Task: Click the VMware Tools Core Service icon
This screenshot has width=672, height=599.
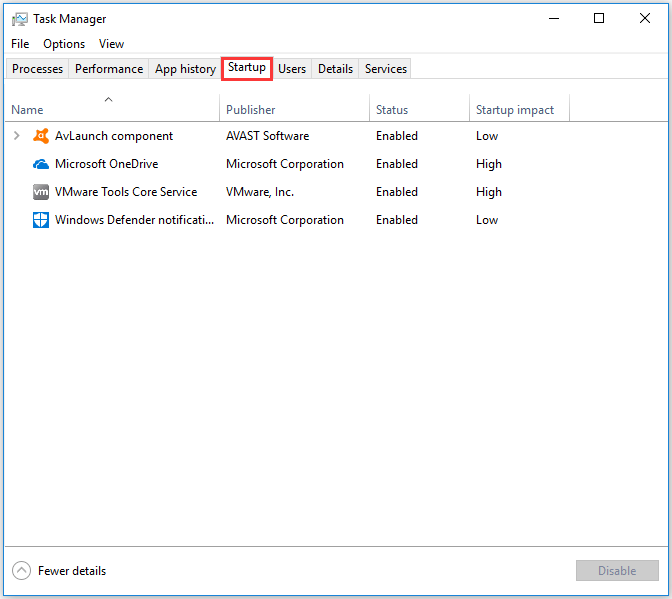Action: (41, 192)
